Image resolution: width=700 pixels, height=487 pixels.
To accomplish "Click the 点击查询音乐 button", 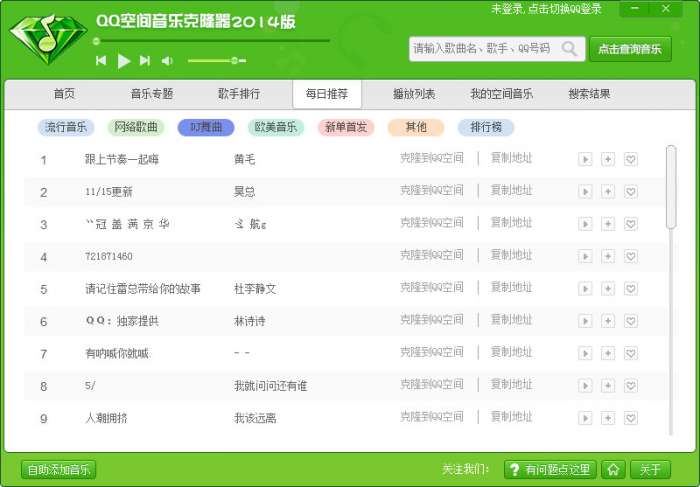I will [630, 49].
